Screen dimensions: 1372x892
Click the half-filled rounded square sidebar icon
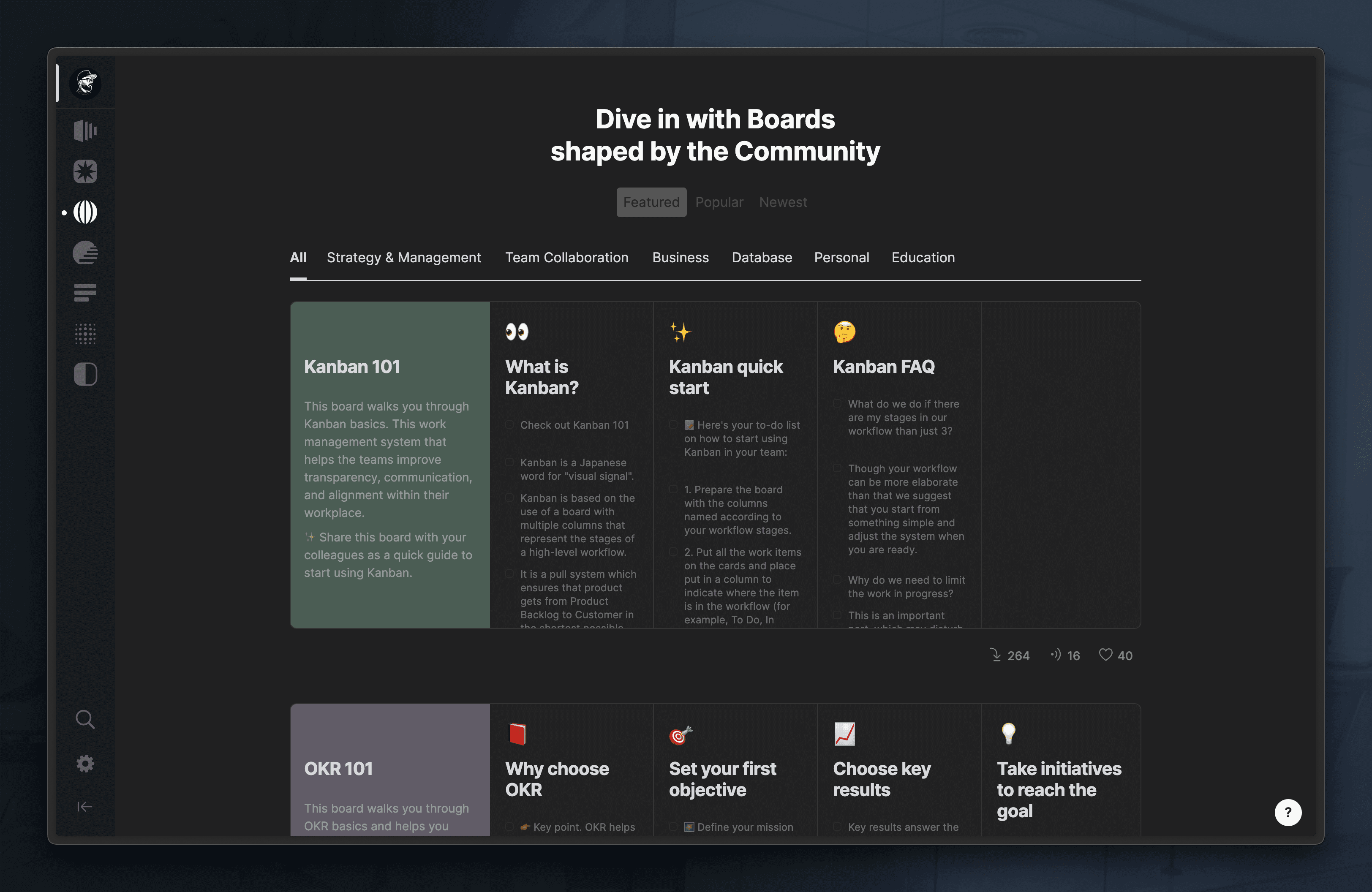(85, 375)
